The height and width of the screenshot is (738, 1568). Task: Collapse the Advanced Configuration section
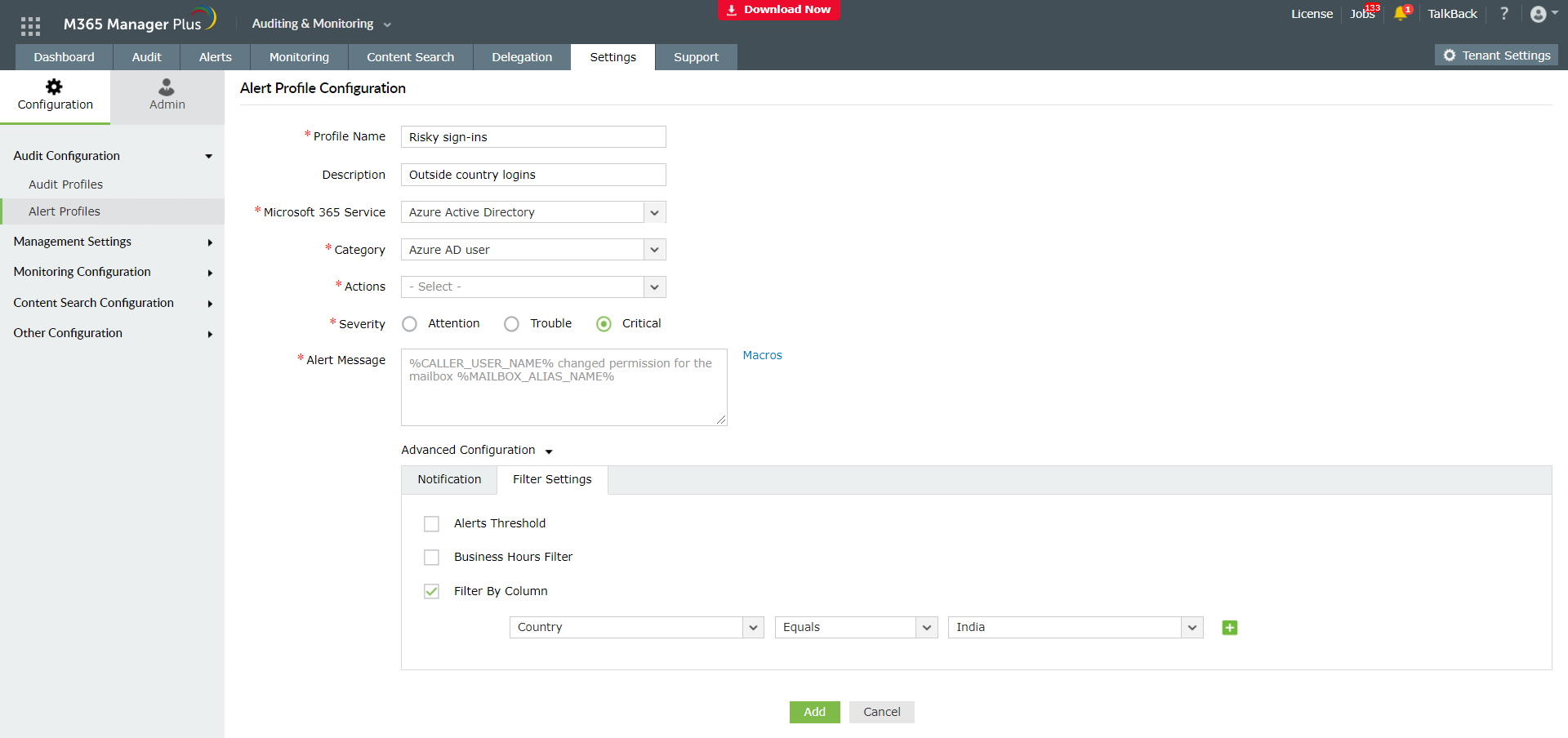click(548, 451)
